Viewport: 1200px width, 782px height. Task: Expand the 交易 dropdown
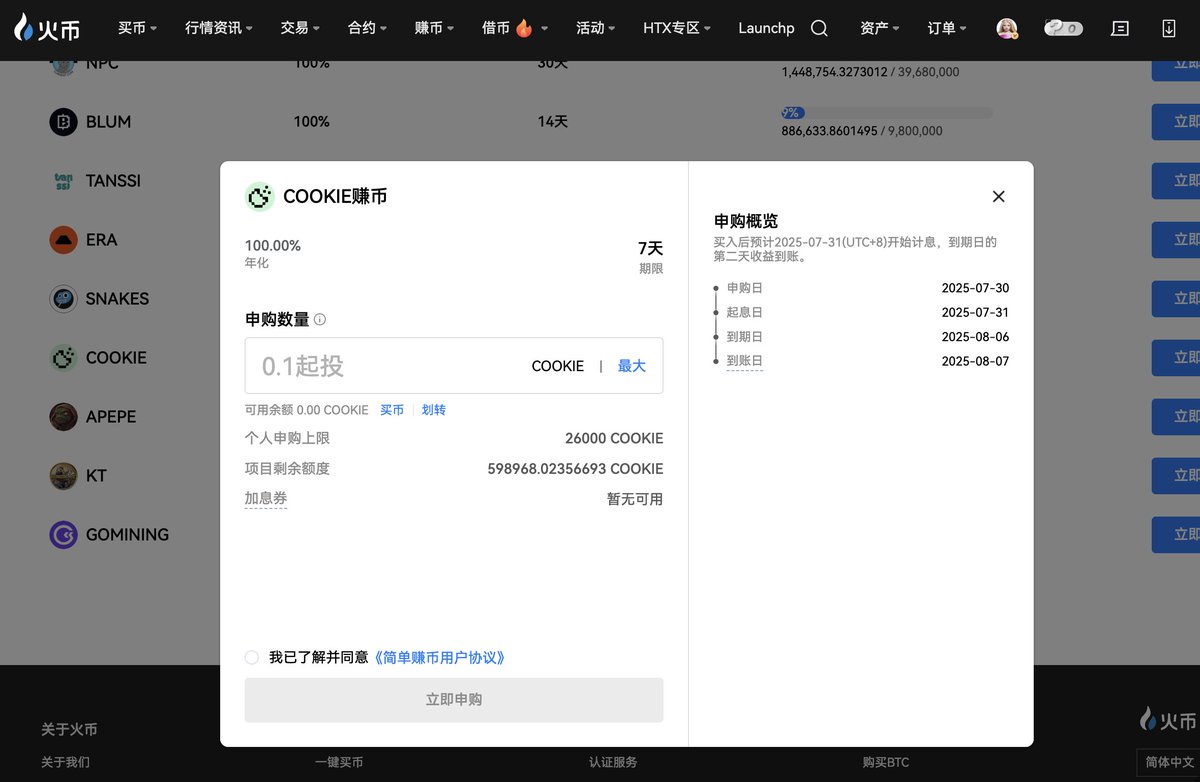[x=300, y=28]
